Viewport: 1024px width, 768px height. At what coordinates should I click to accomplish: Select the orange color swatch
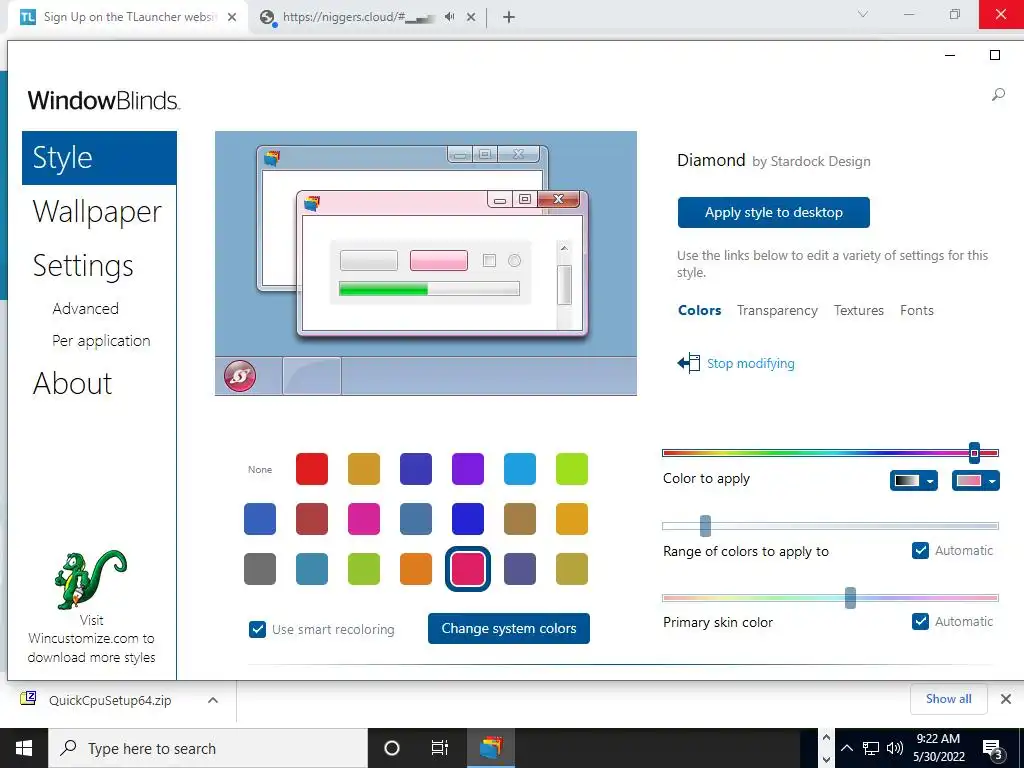[416, 569]
